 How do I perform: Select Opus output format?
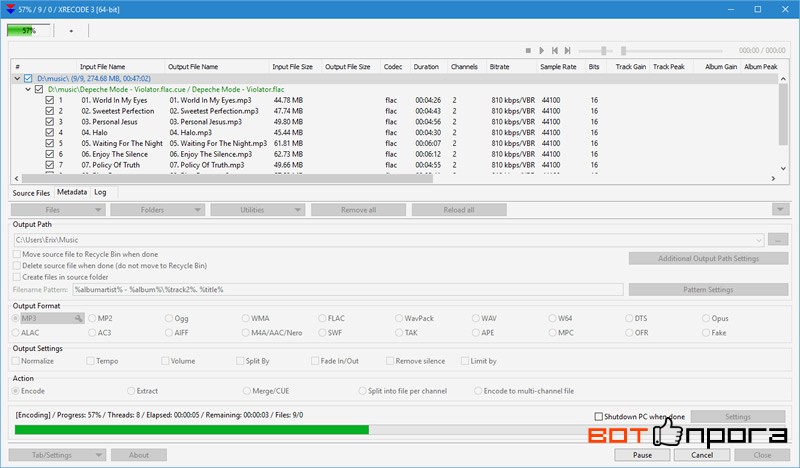[x=706, y=318]
